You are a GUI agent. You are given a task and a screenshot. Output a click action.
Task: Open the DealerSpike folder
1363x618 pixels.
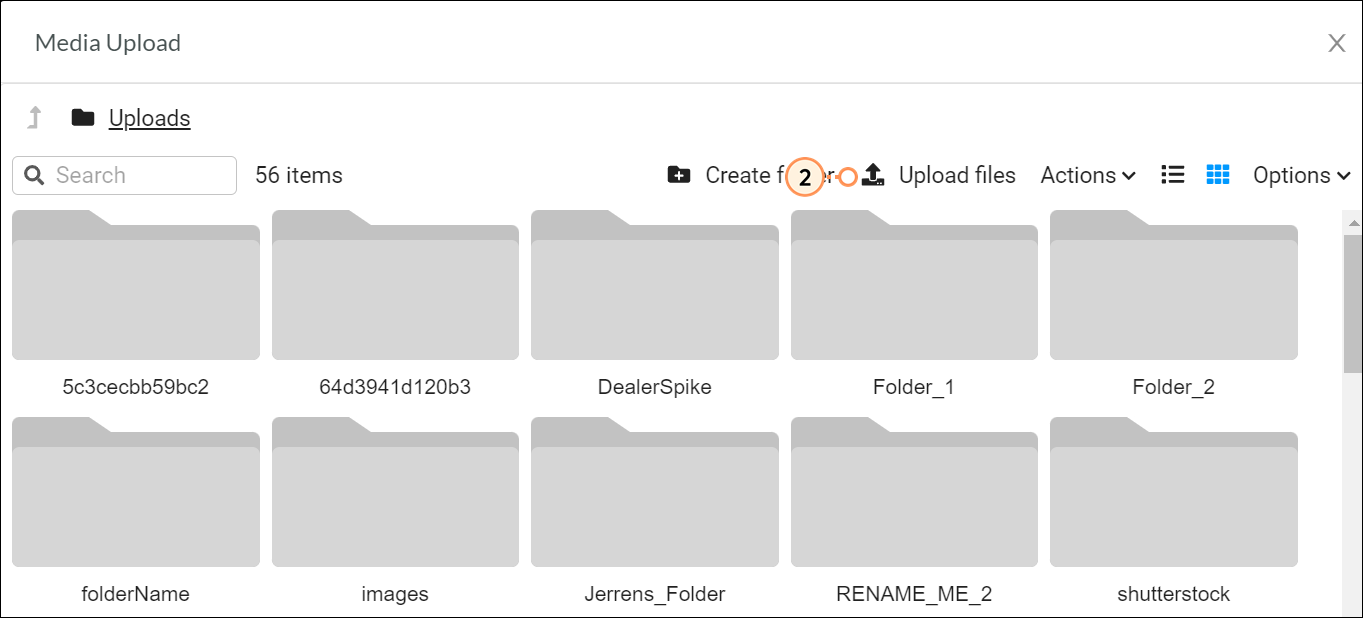point(654,290)
